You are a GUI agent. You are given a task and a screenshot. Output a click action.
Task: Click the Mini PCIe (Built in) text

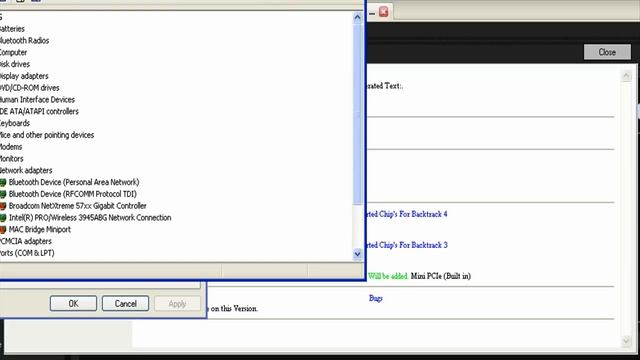440,276
